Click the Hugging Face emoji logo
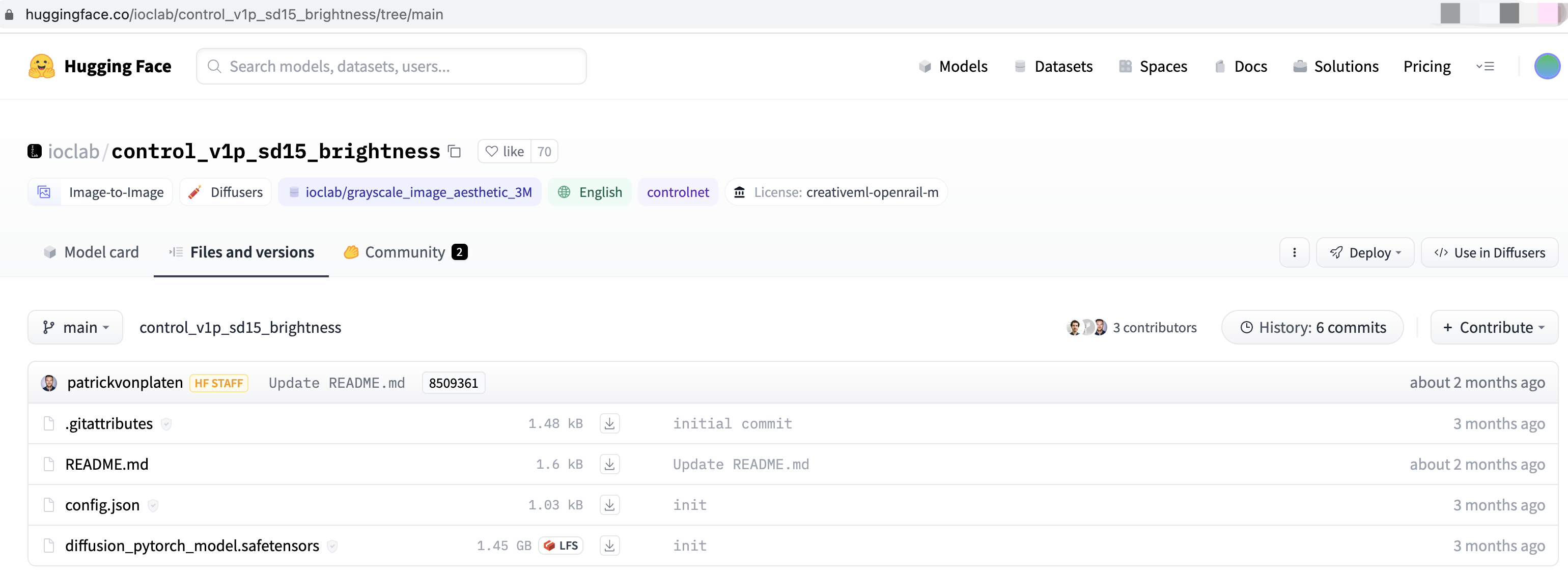This screenshot has width=1568, height=573. pos(41,66)
